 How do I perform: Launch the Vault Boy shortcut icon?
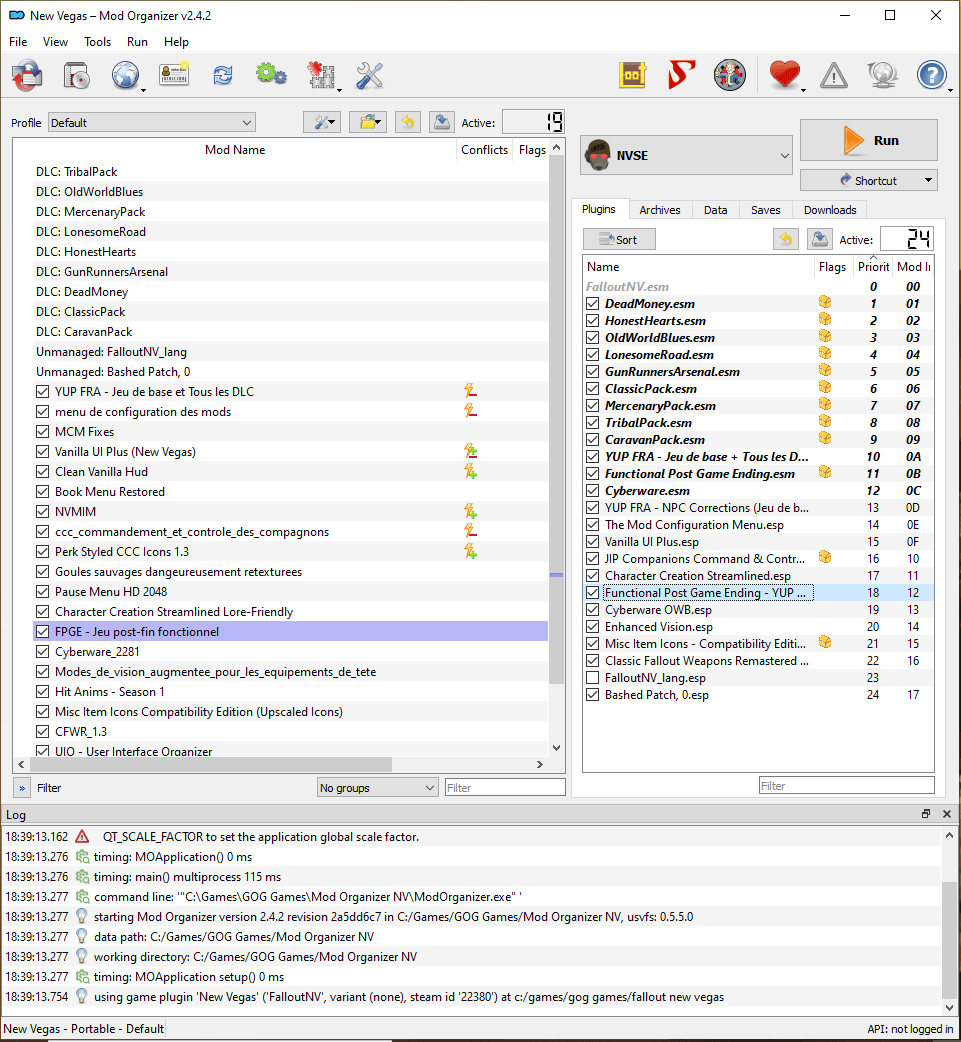[x=730, y=75]
